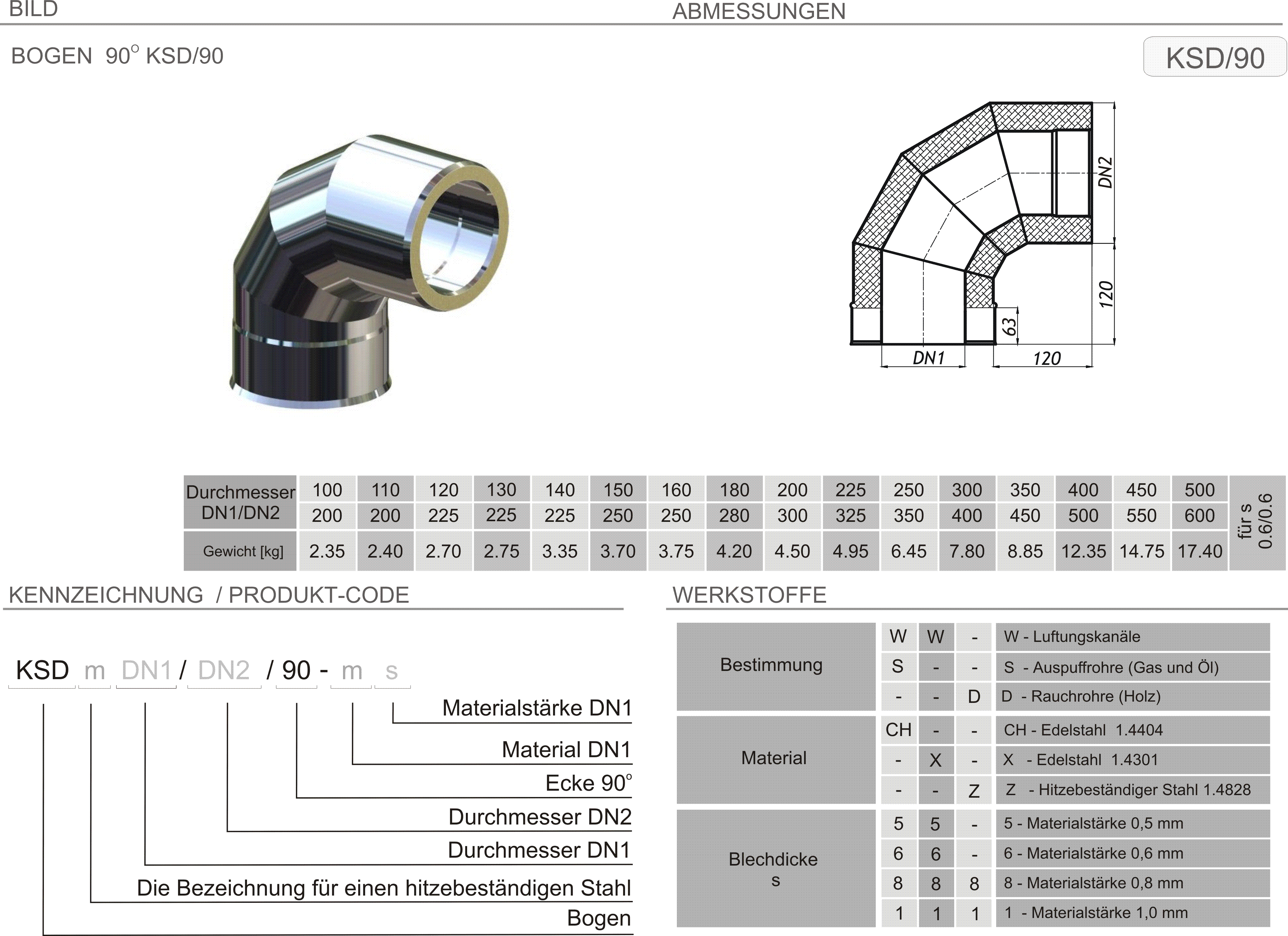Click the KSD code segment

tap(42, 670)
